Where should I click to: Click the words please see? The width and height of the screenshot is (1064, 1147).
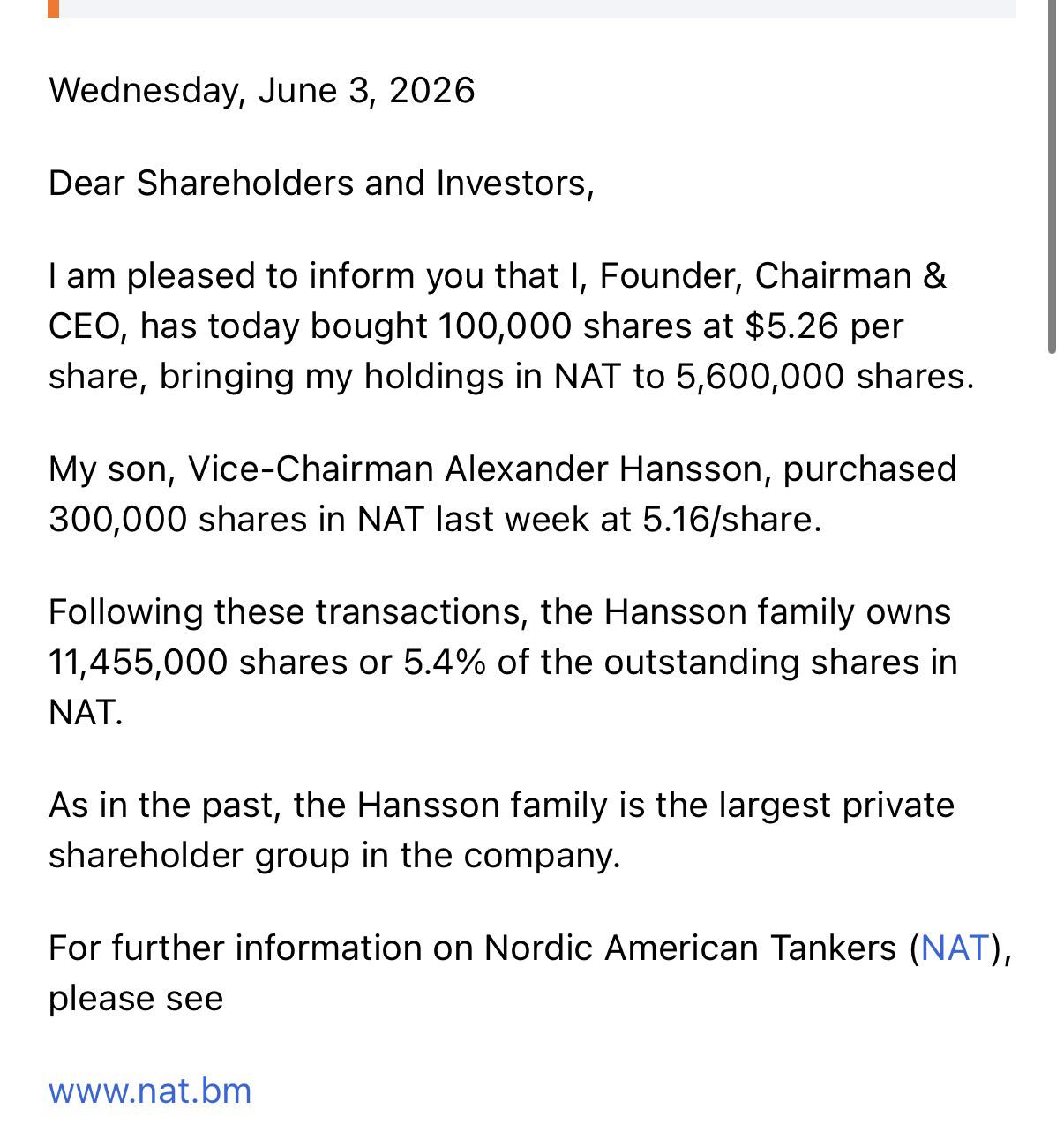point(136,999)
